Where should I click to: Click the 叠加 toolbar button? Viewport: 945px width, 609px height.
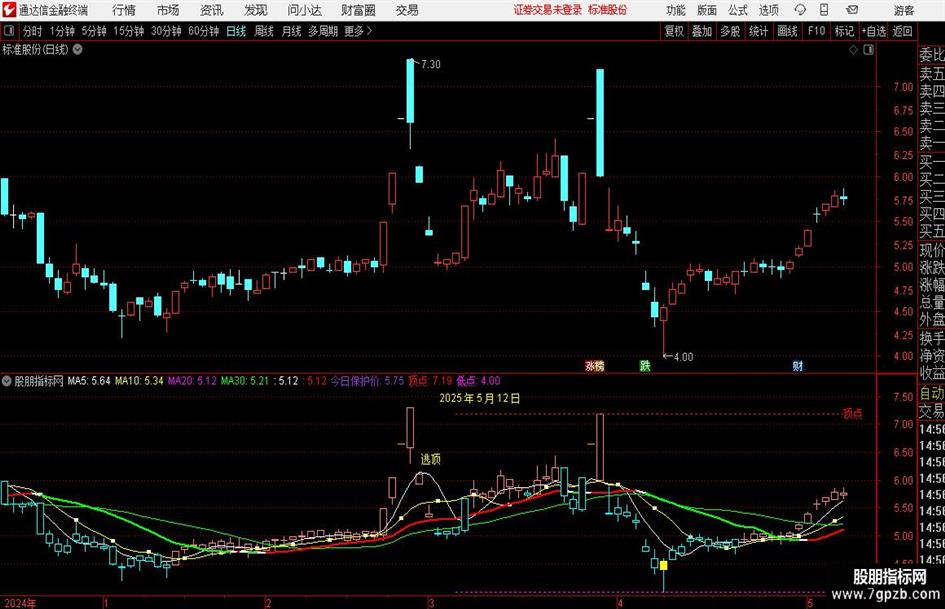[x=702, y=31]
